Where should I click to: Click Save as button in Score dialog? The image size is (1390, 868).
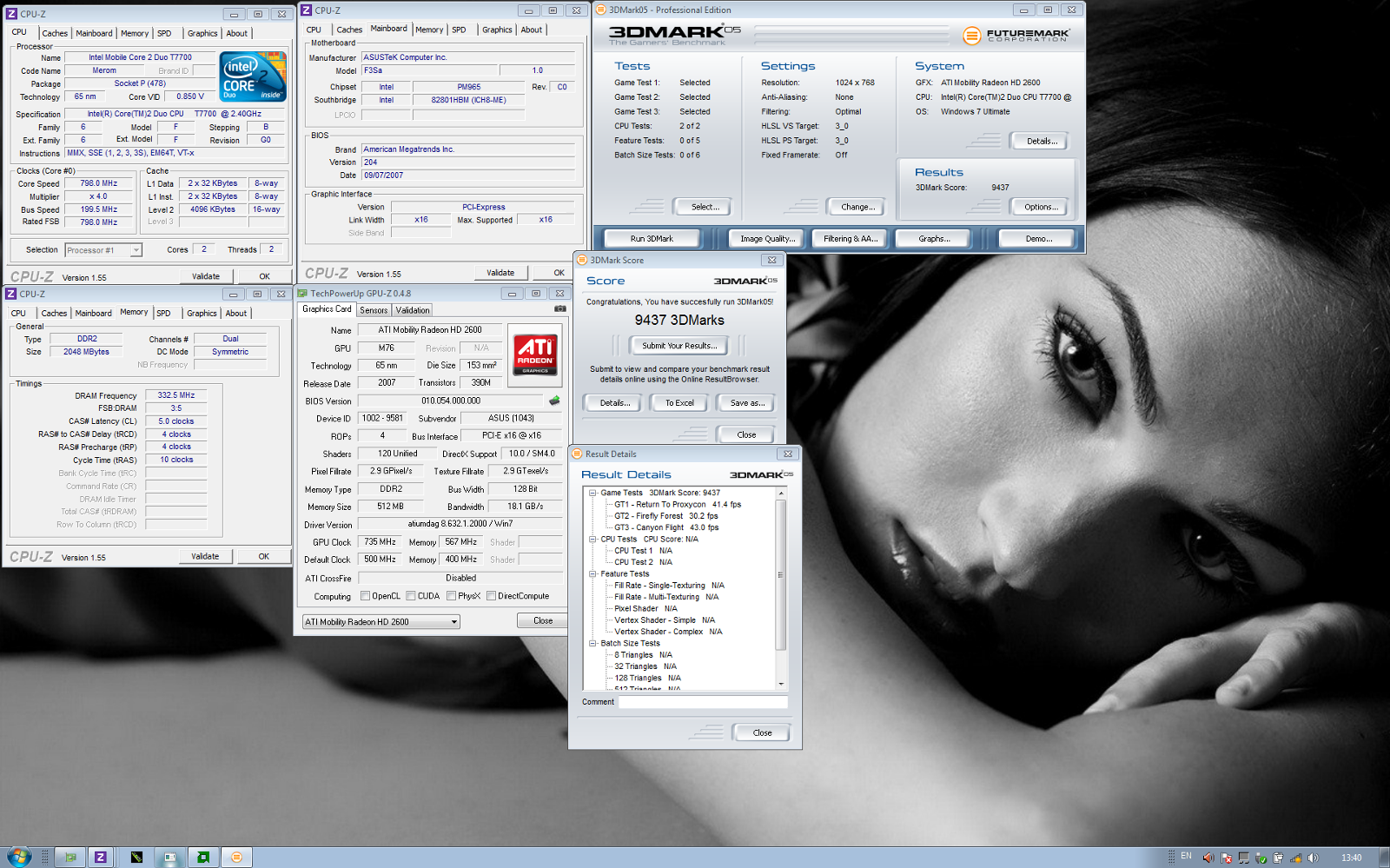(x=747, y=403)
